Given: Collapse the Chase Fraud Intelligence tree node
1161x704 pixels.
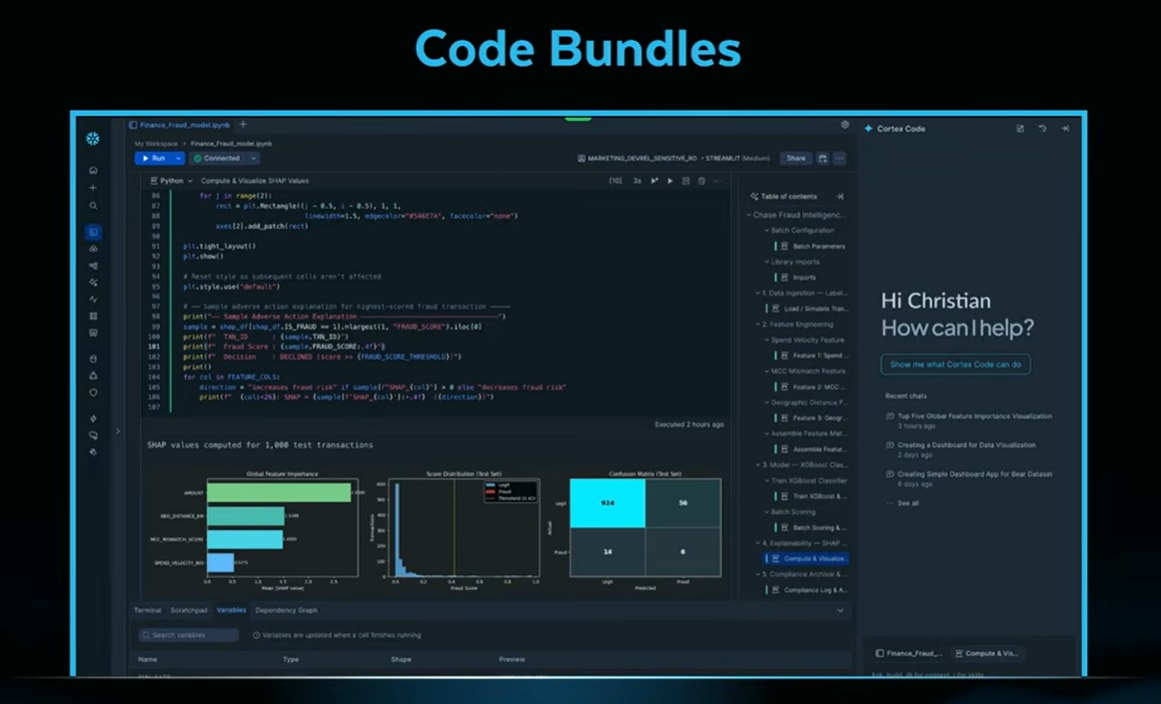Looking at the screenshot, I should (x=749, y=215).
